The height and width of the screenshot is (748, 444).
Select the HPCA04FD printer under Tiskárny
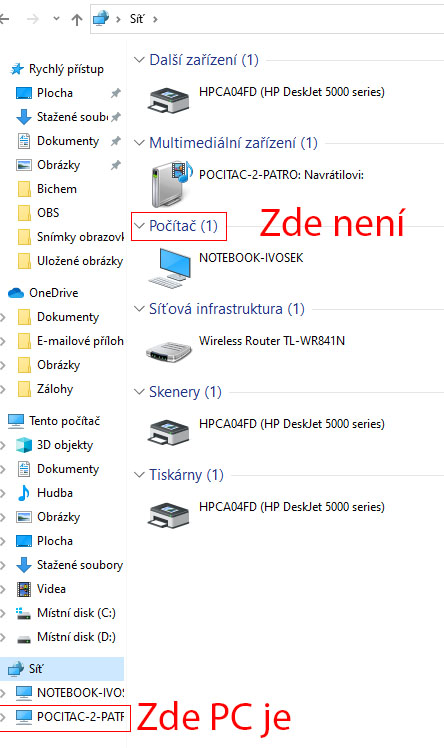(x=169, y=515)
